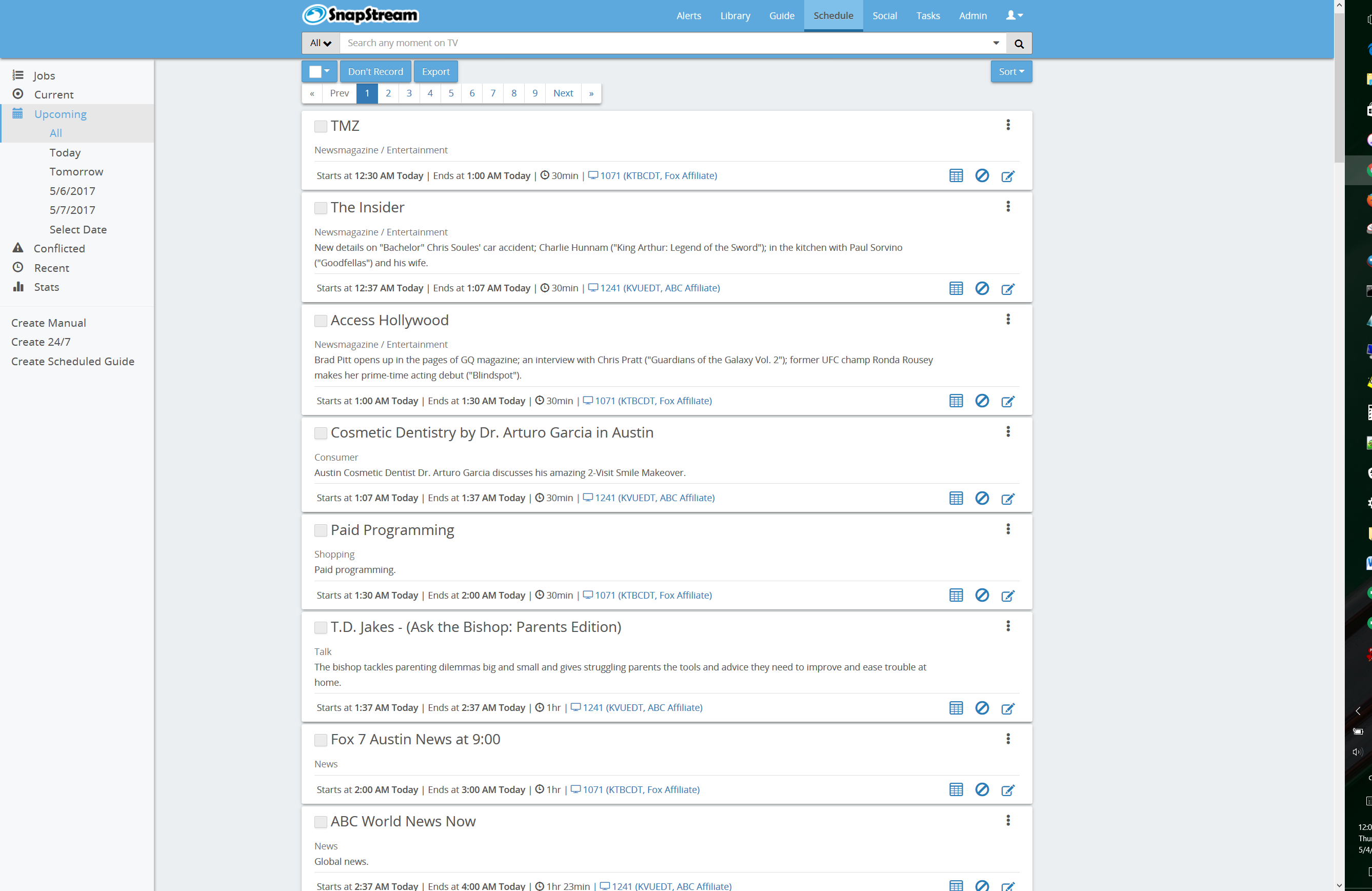
Task: Open guide grid for Access Hollywood
Action: pyautogui.click(x=956, y=401)
